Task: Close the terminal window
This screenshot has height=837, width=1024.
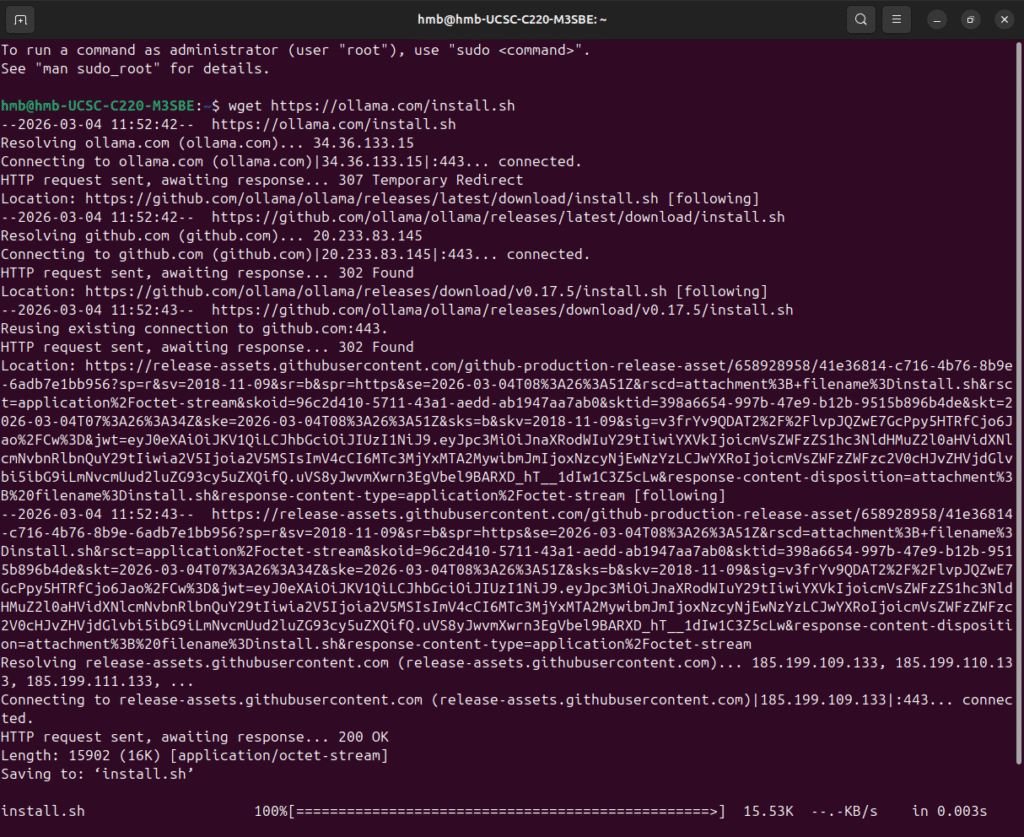Action: (x=1002, y=19)
